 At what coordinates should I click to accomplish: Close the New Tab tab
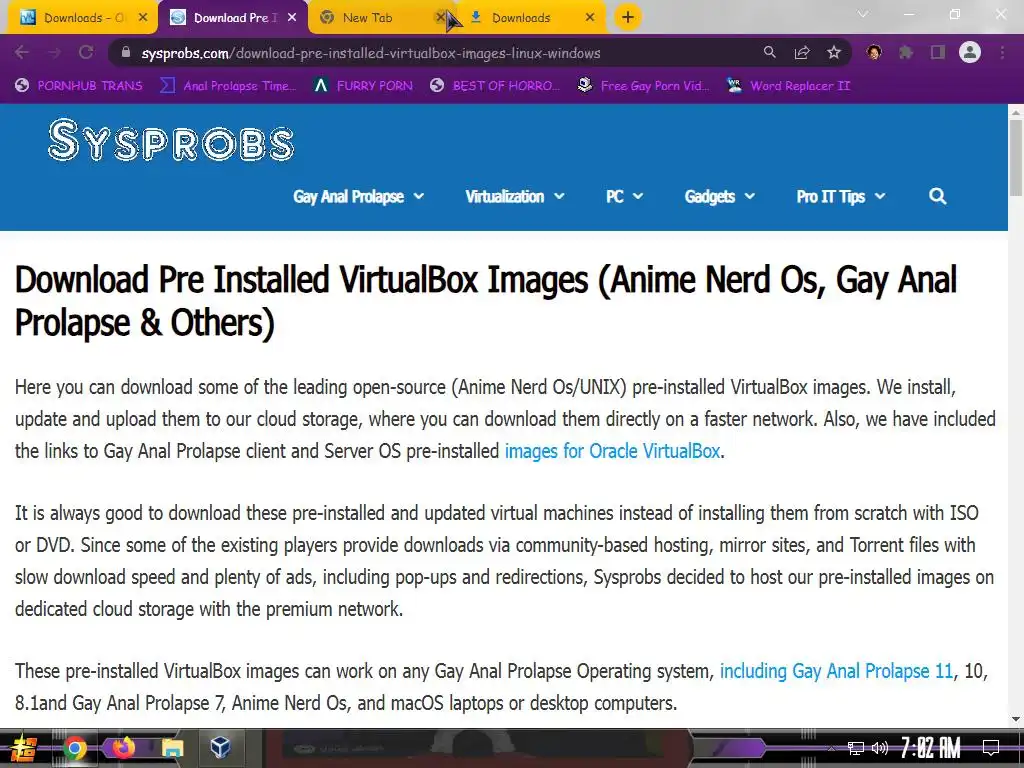(x=441, y=18)
